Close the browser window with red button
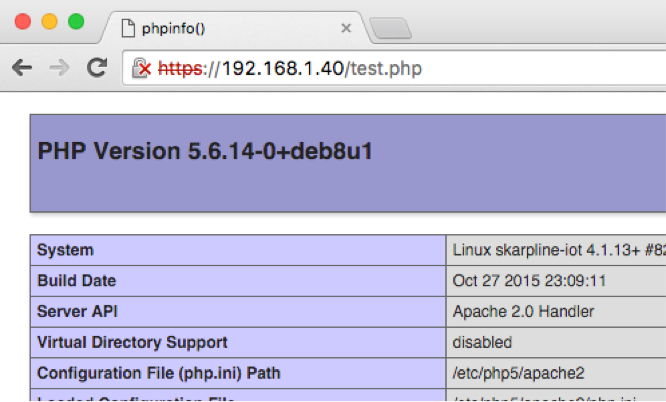 click(x=23, y=21)
